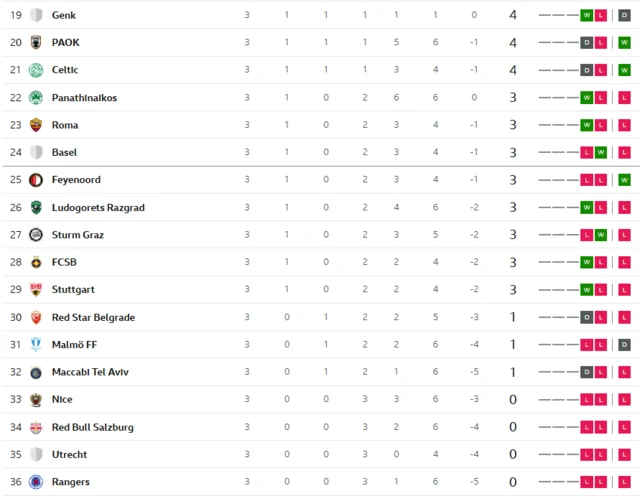Image resolution: width=640 pixels, height=496 pixels.
Task: Open the Genk team link
Action: [x=63, y=15]
